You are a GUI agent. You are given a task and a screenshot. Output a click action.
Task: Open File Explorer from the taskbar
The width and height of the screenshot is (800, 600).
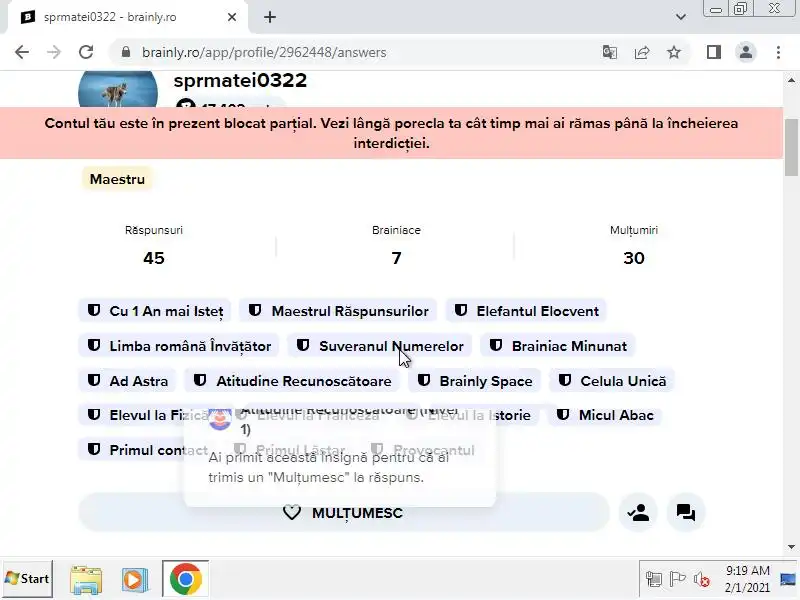point(86,580)
